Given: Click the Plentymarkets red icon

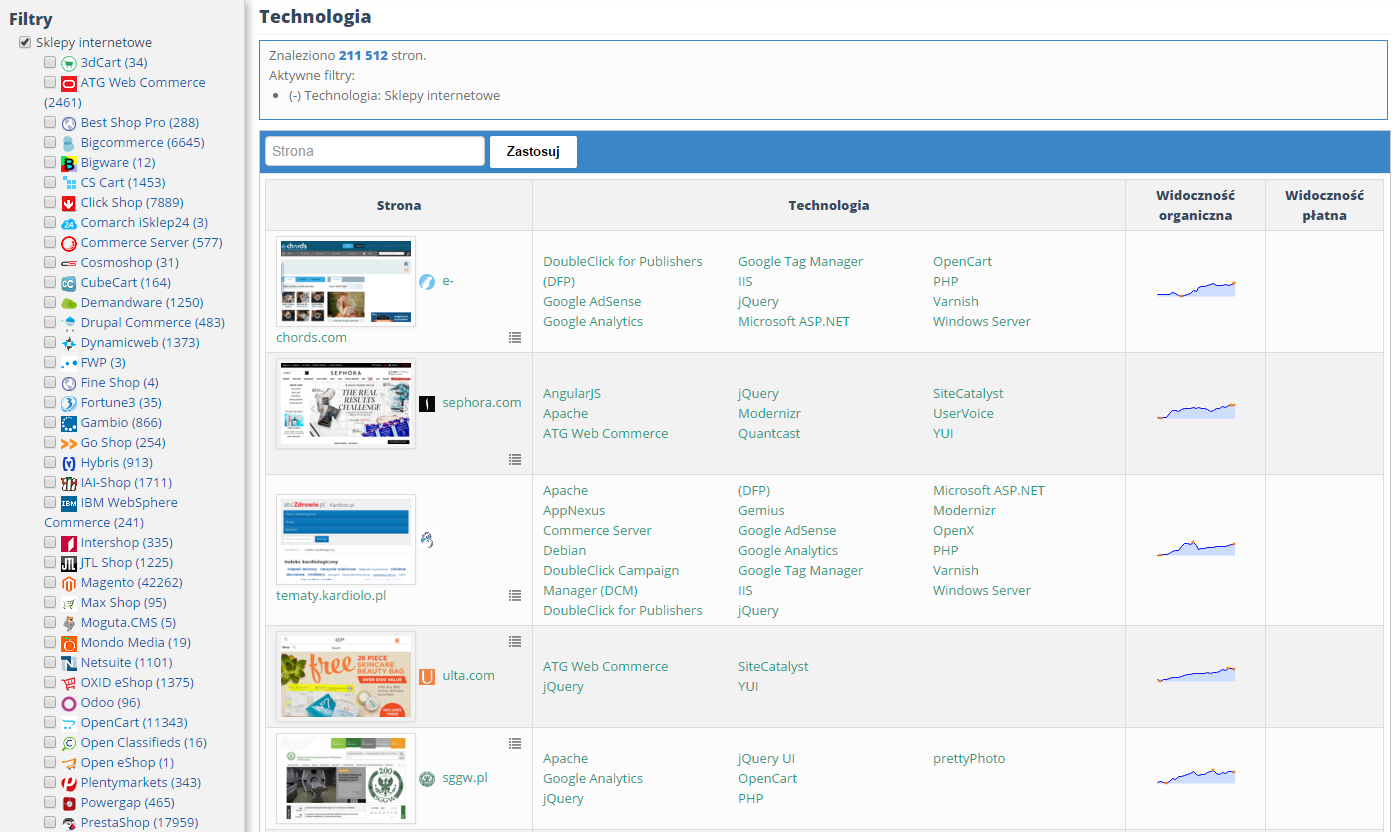Looking at the screenshot, I should tap(69, 783).
